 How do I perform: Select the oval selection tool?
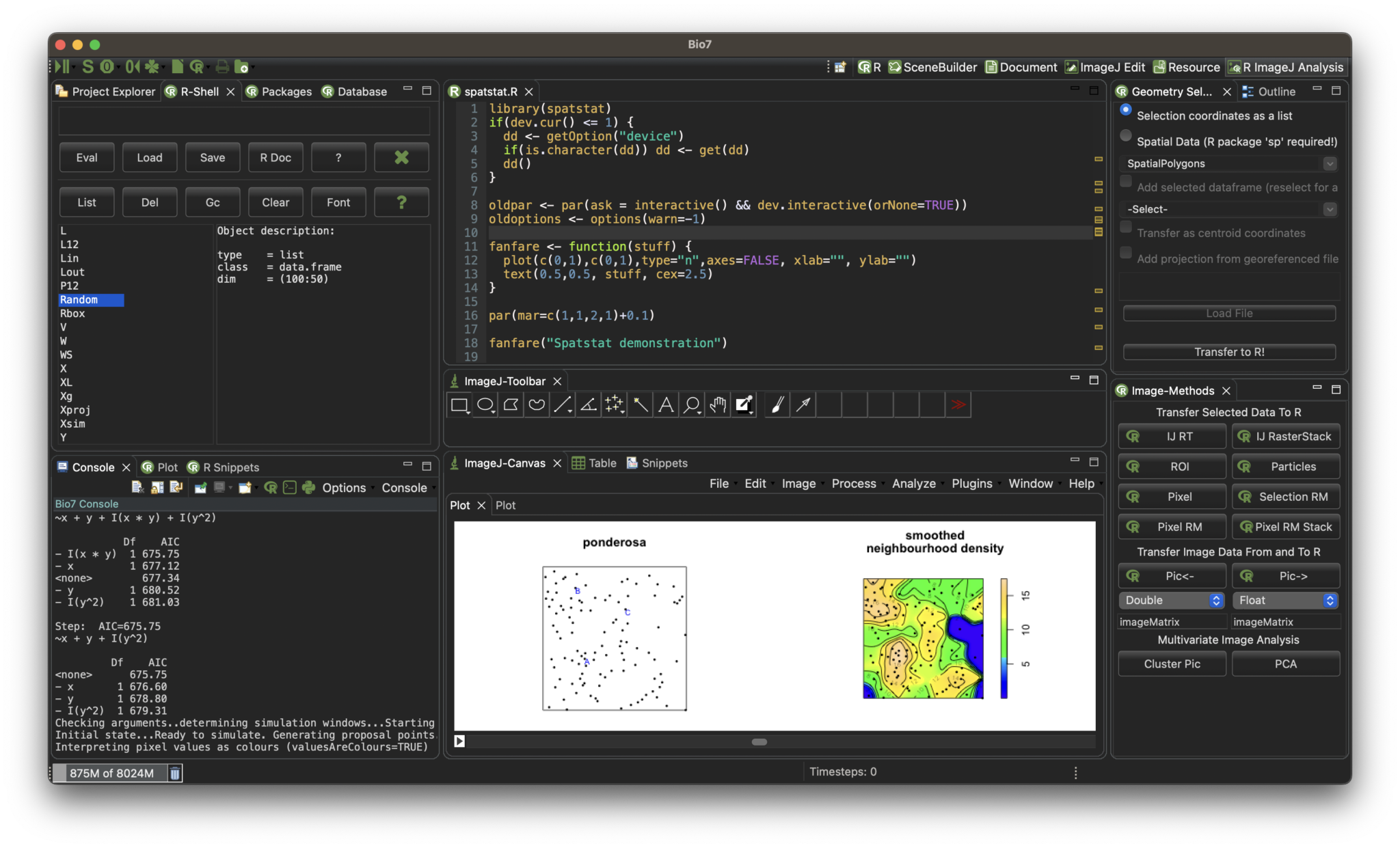[x=485, y=405]
